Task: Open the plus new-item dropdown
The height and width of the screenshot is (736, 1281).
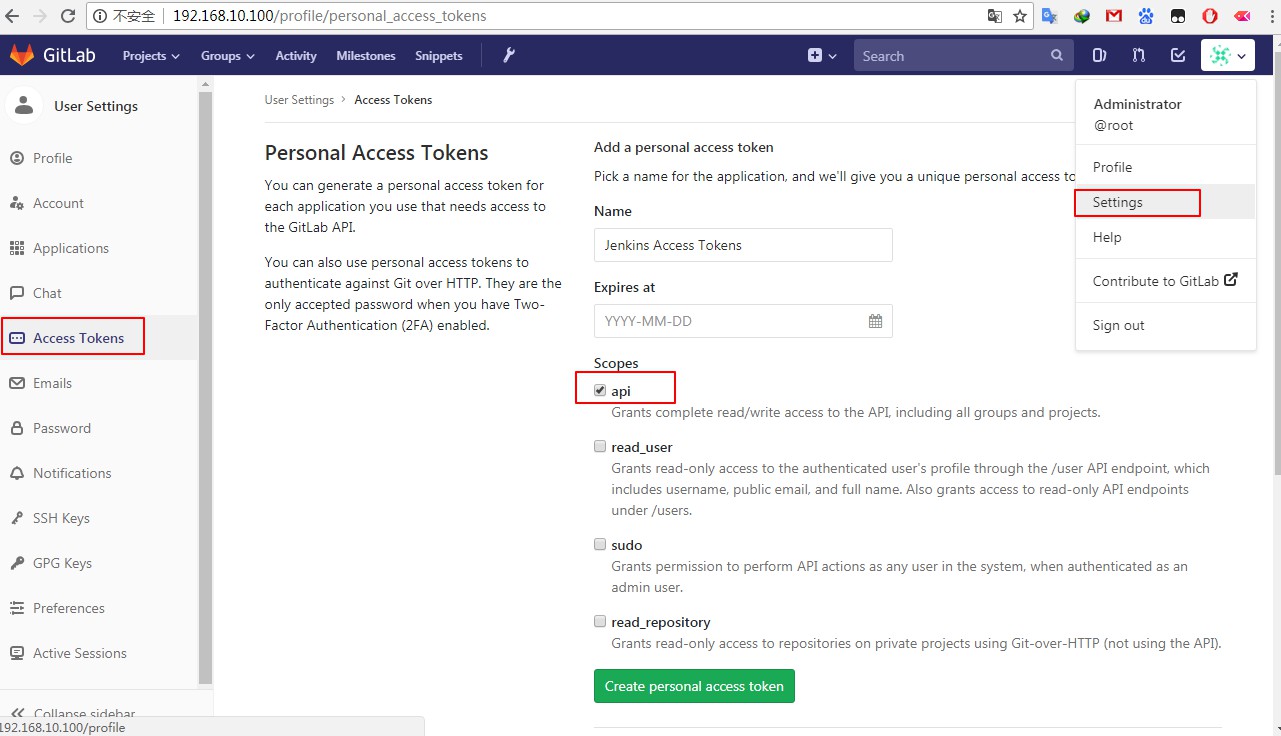Action: coord(821,56)
